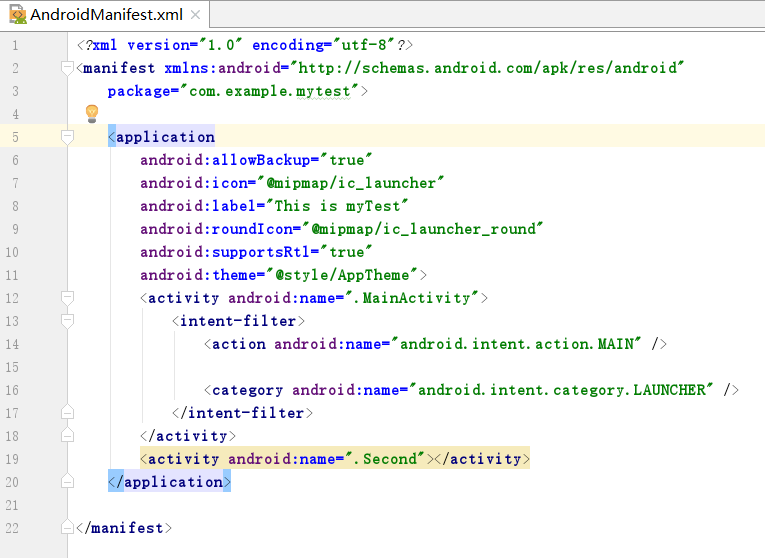Viewport: 765px width, 558px height.
Task: Toggle fold marker at closing manifest line 22
Action: click(x=67, y=527)
